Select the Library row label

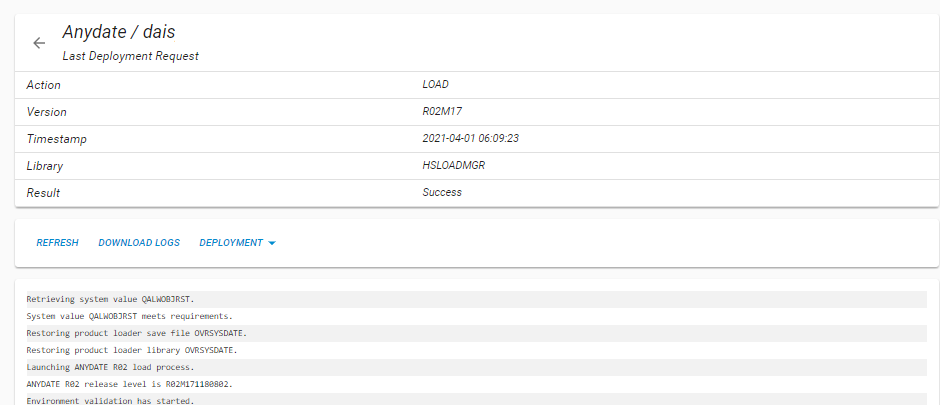click(45, 166)
